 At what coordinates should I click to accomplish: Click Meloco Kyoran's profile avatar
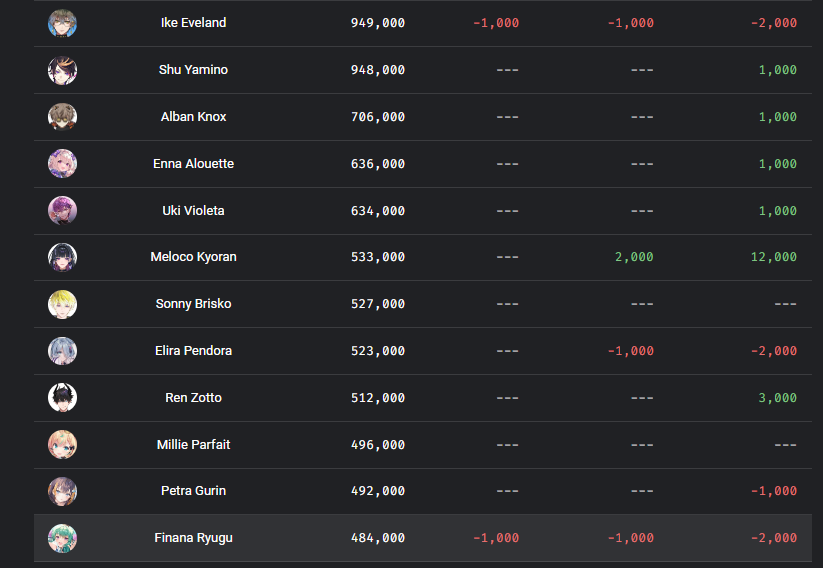(x=62, y=257)
